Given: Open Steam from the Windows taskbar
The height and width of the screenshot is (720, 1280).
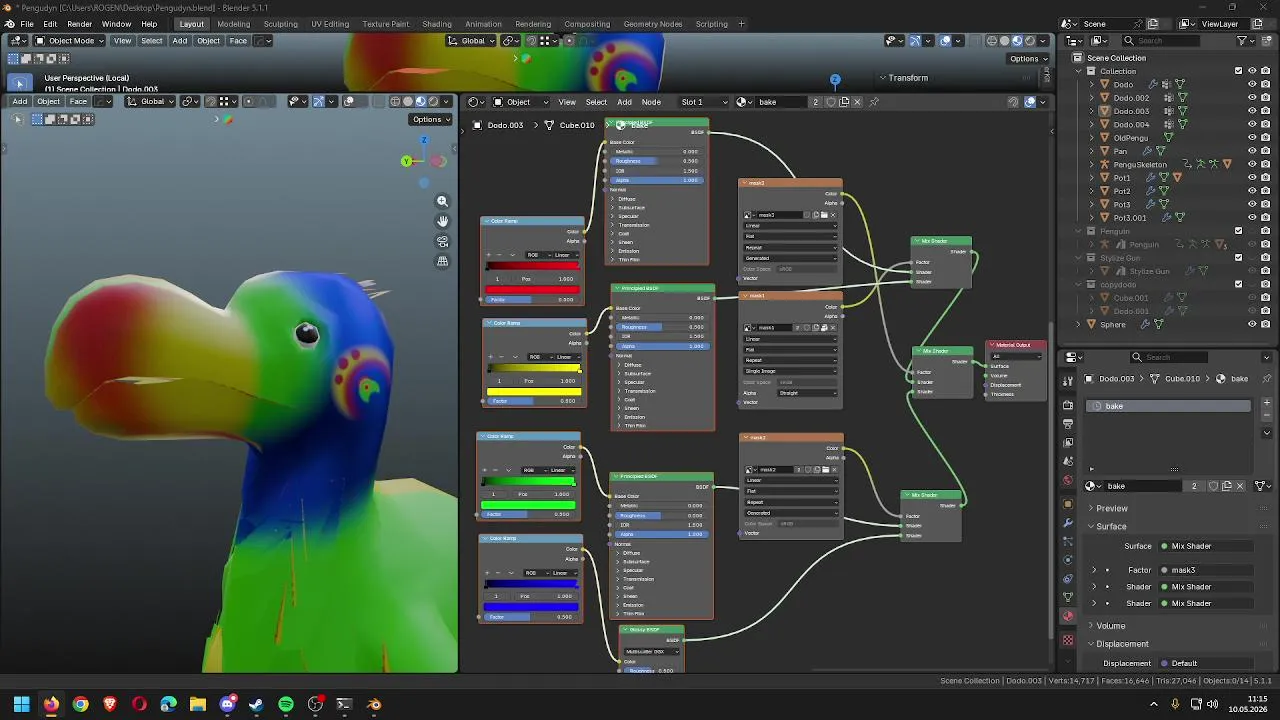Looking at the screenshot, I should (256, 704).
